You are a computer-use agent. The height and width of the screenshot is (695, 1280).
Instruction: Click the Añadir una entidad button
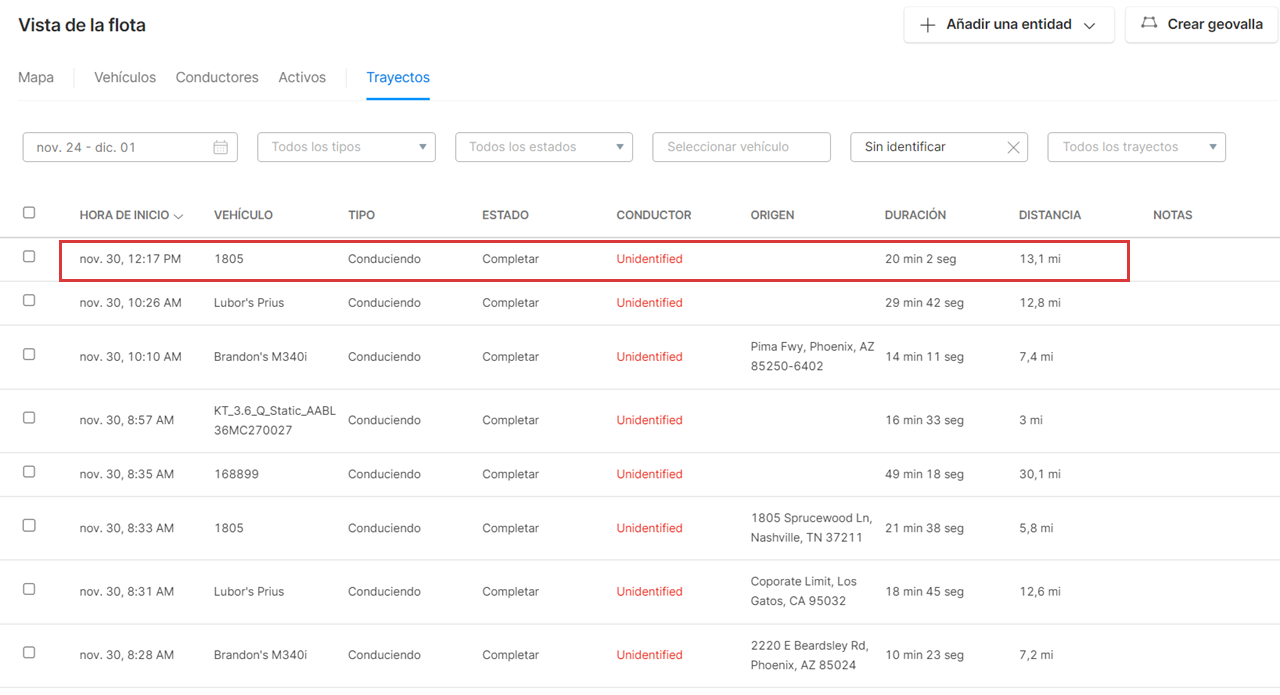pyautogui.click(x=1009, y=25)
